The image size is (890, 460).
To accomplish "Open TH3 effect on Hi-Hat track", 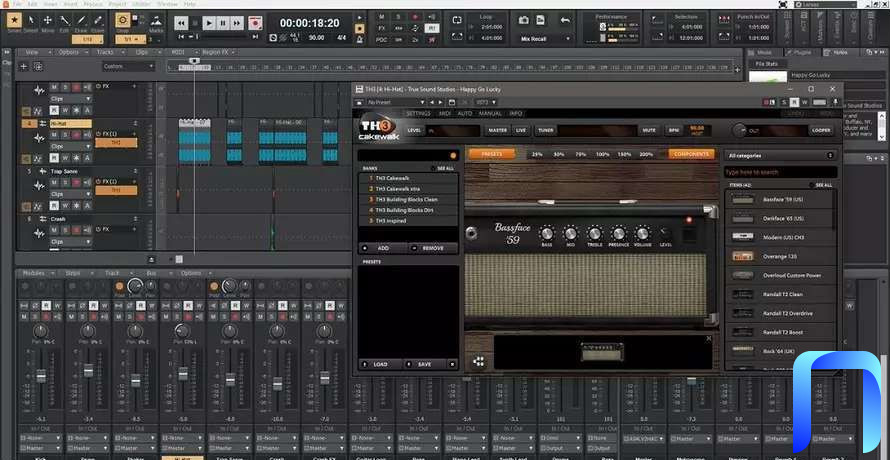I will tap(116, 143).
